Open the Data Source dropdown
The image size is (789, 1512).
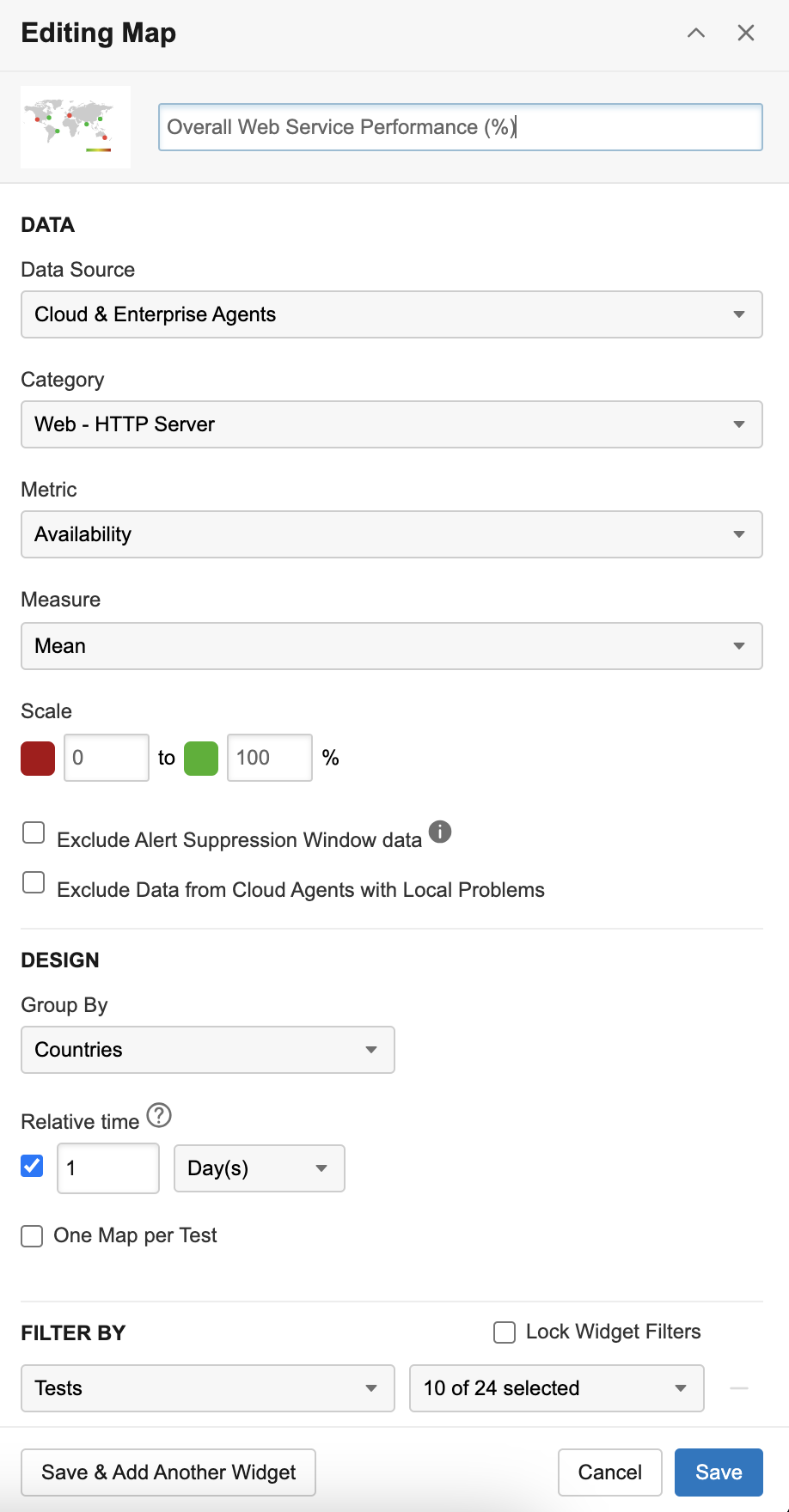click(x=392, y=314)
